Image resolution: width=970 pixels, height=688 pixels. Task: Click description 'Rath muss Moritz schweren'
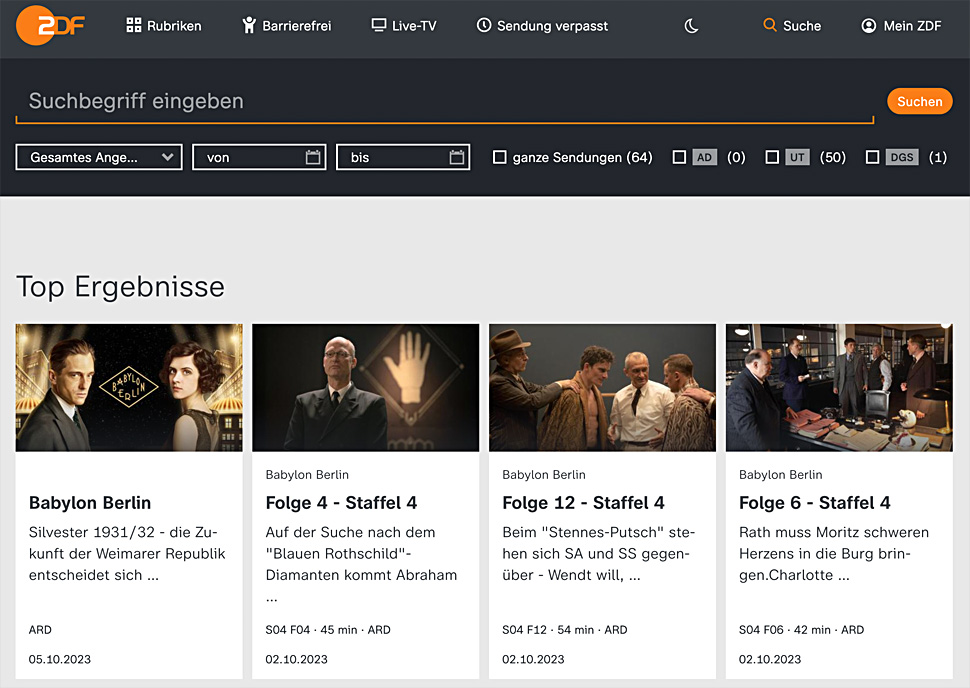[x=834, y=554]
